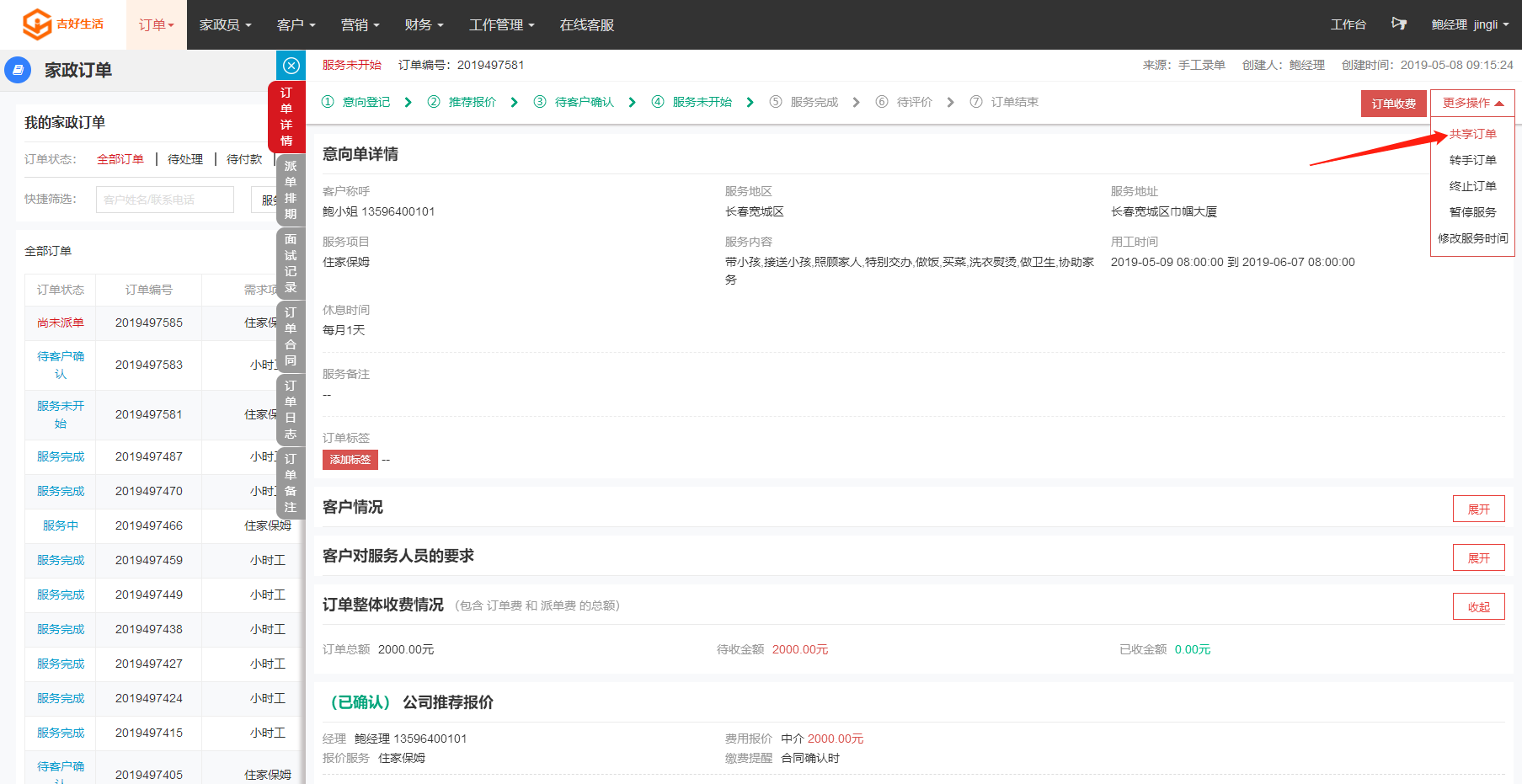This screenshot has width=1522, height=784.
Task: Open the 客户 dropdown menu
Action: pos(296,25)
